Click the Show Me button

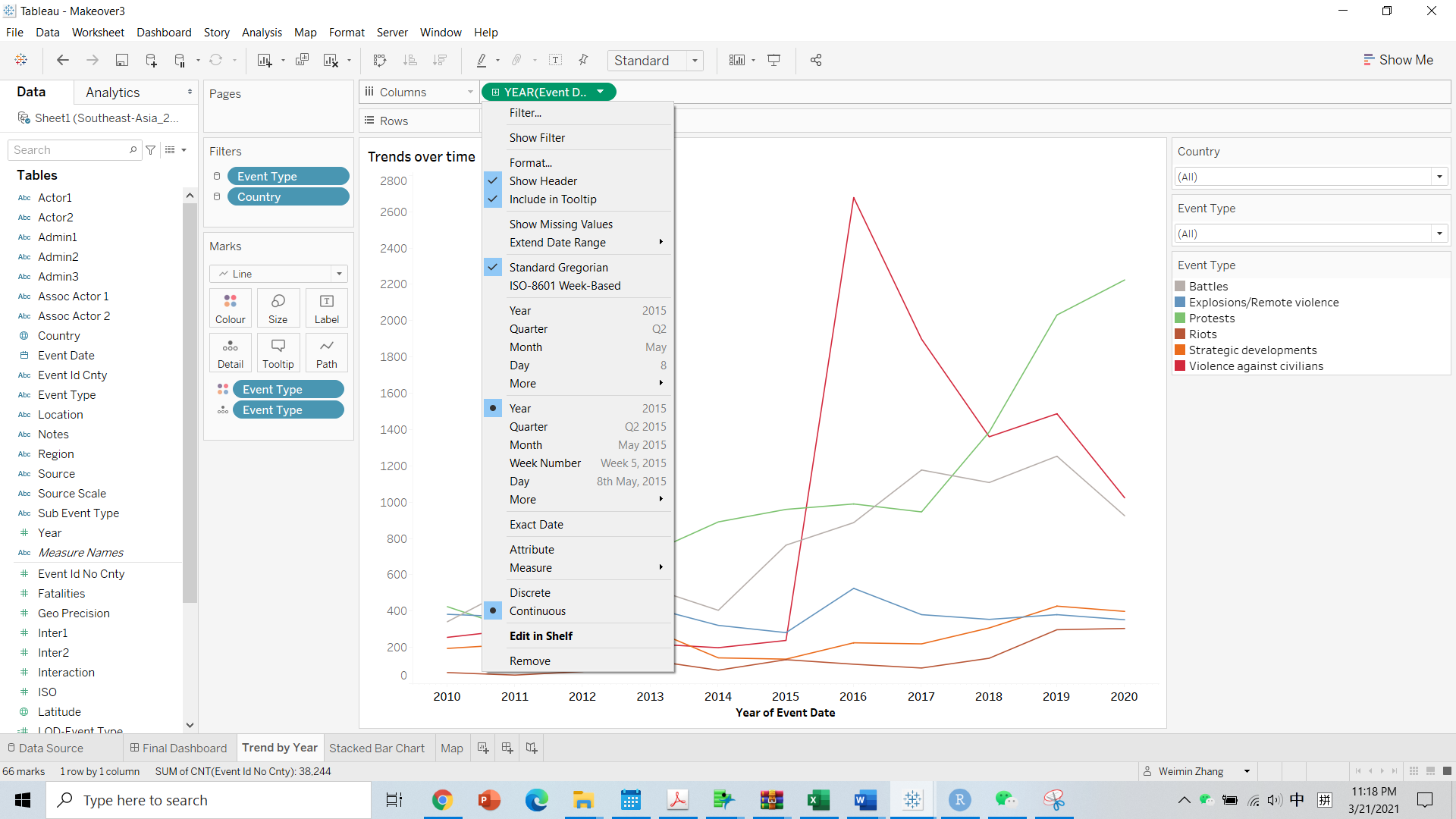pyautogui.click(x=1398, y=60)
